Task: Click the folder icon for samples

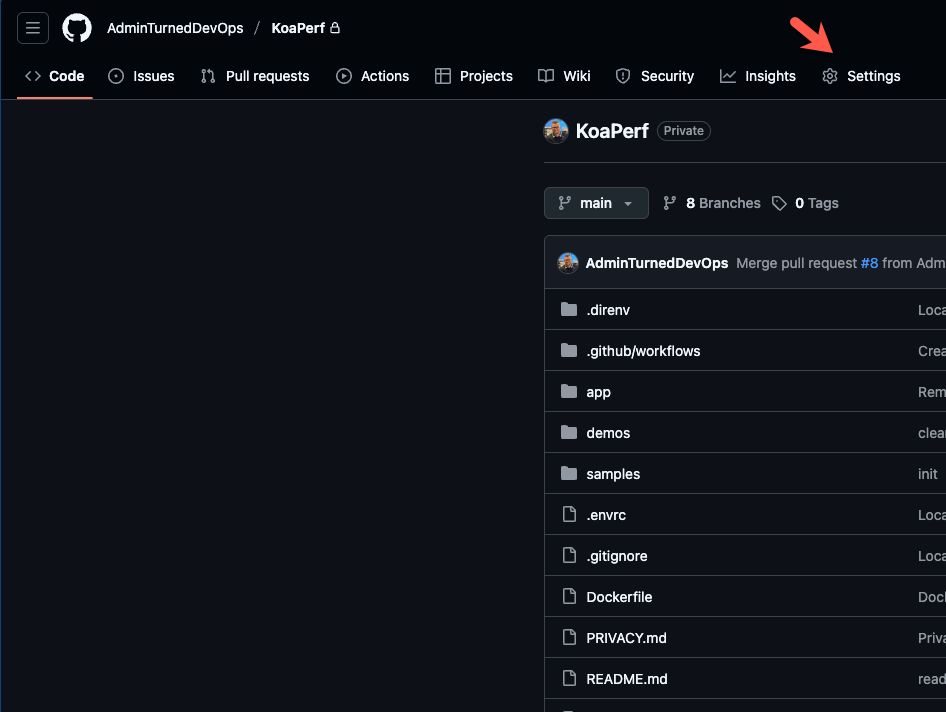Action: click(x=569, y=474)
